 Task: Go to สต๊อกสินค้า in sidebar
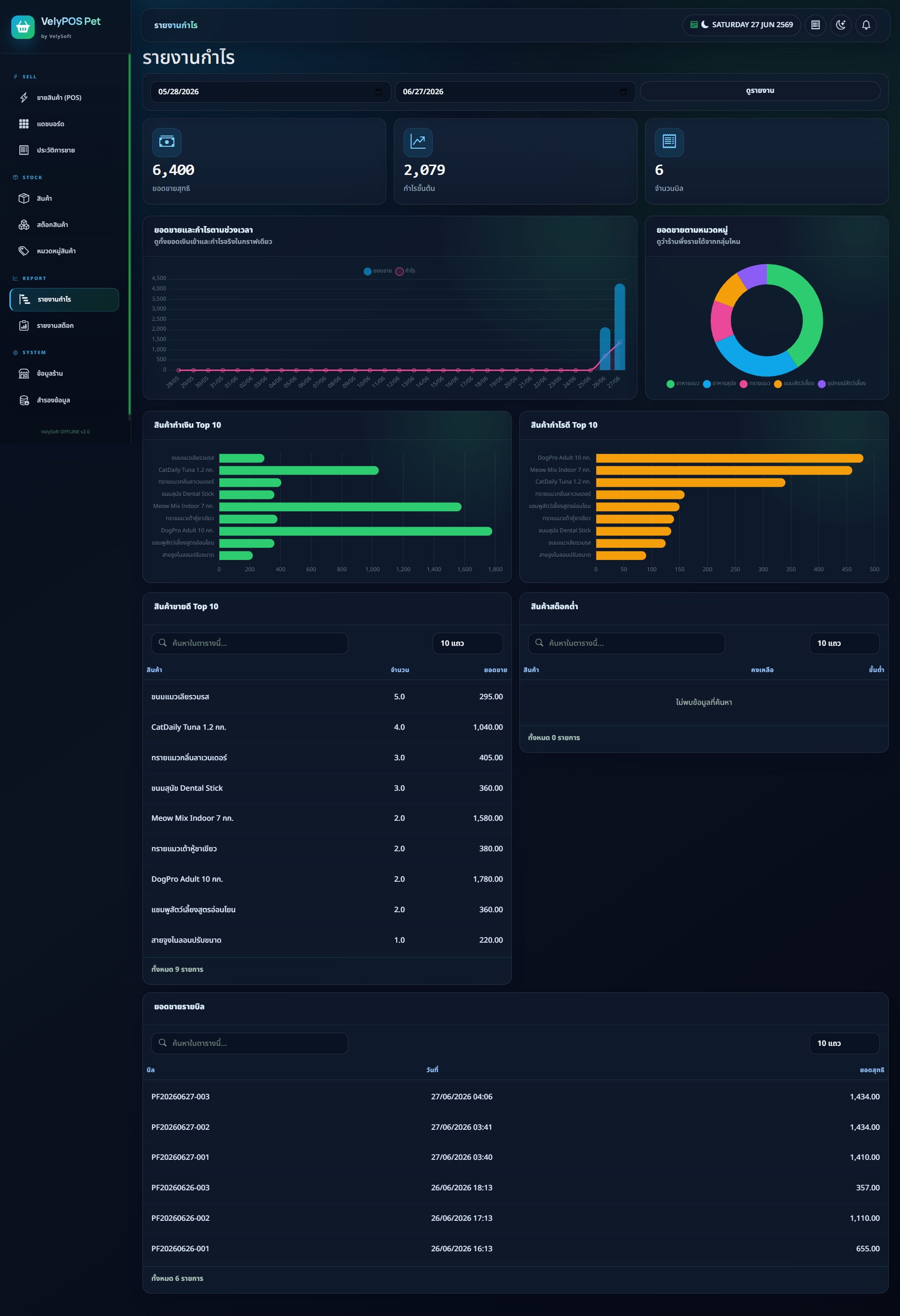[64, 225]
